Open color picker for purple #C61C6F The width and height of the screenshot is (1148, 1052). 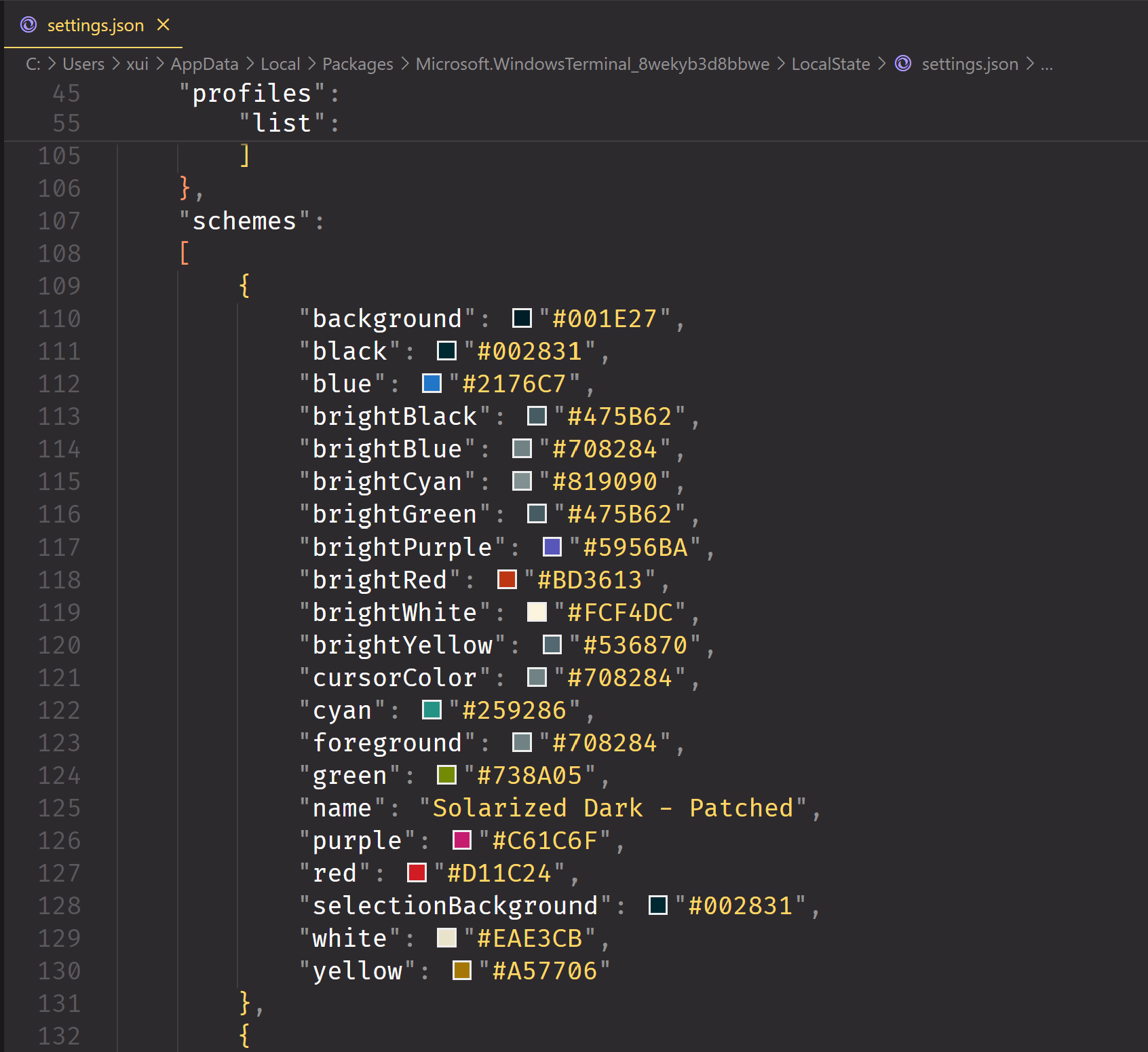462,840
